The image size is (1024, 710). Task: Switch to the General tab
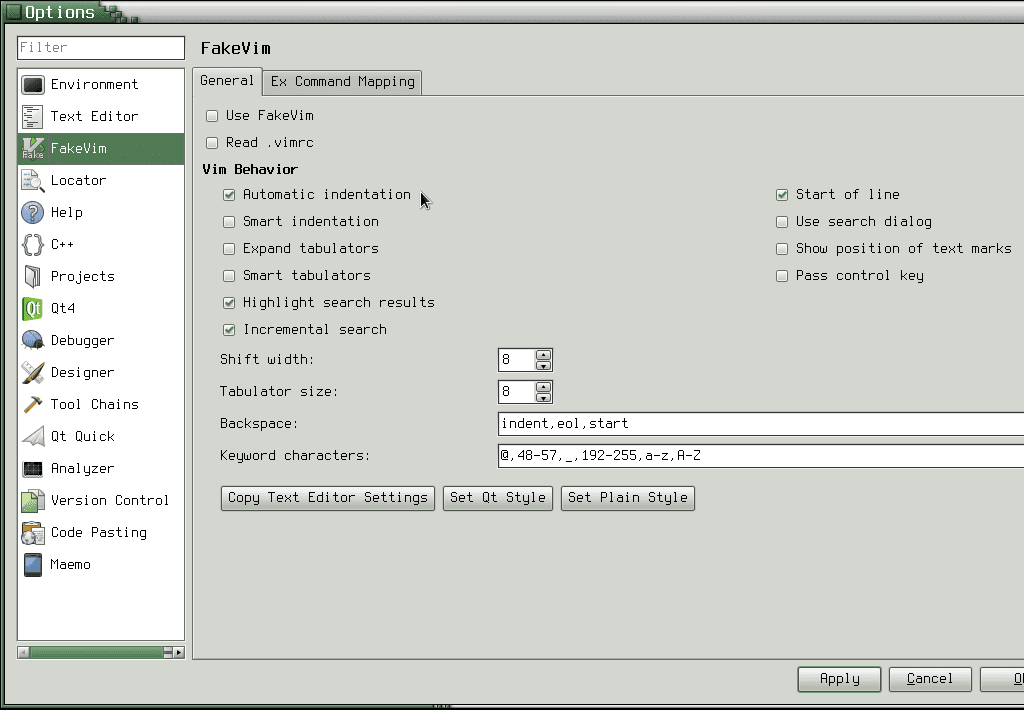coord(227,81)
